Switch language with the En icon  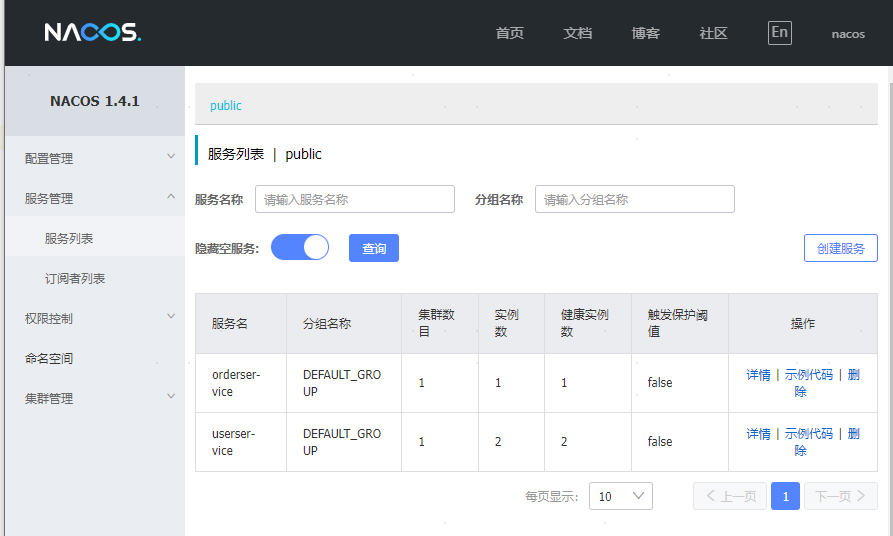779,32
